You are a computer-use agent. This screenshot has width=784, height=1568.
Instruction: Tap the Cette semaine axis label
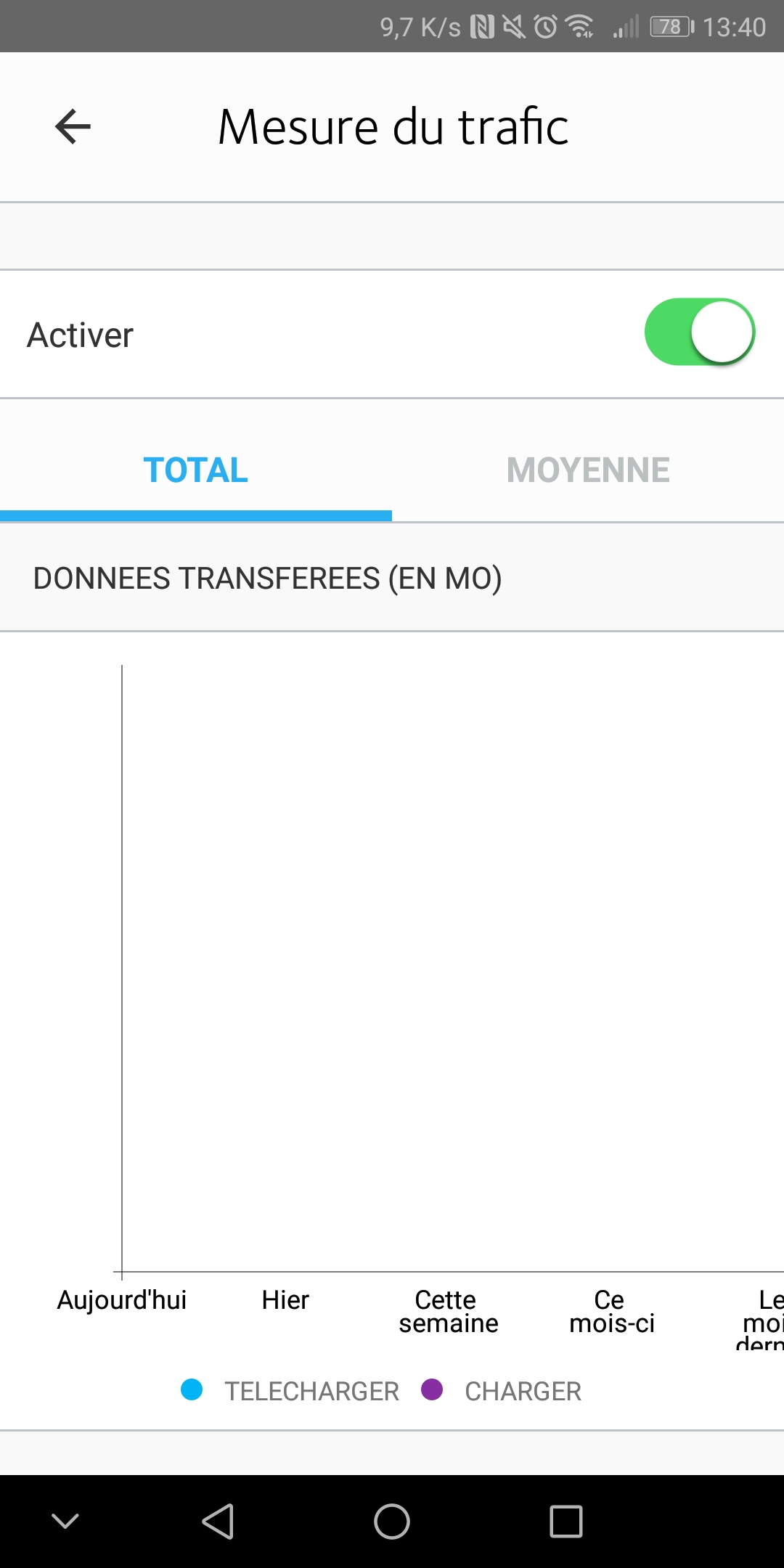449,1311
